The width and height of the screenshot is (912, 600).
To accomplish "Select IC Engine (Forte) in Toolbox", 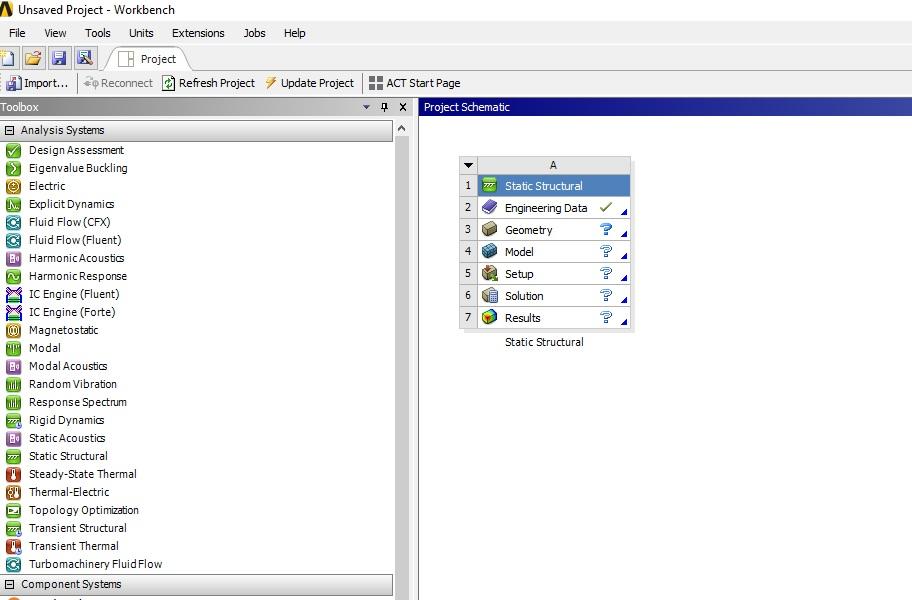I will click(x=72, y=312).
